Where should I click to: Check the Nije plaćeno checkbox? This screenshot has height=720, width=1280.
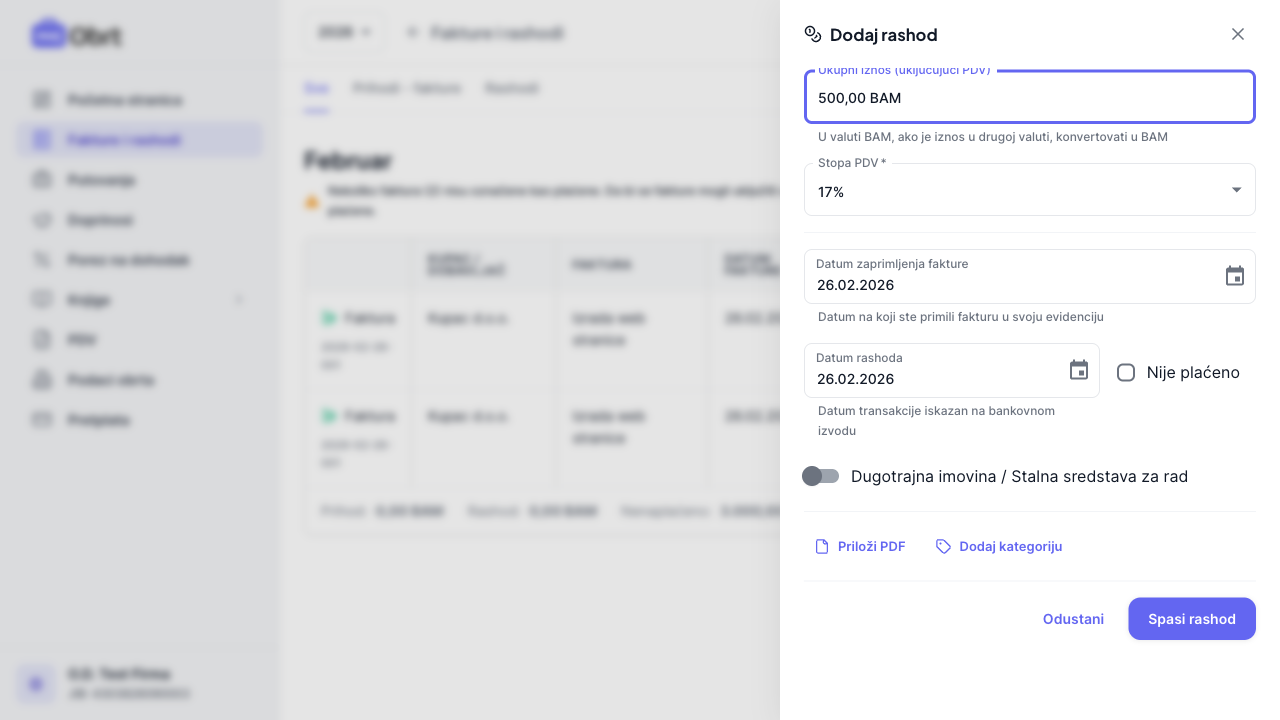click(x=1126, y=373)
